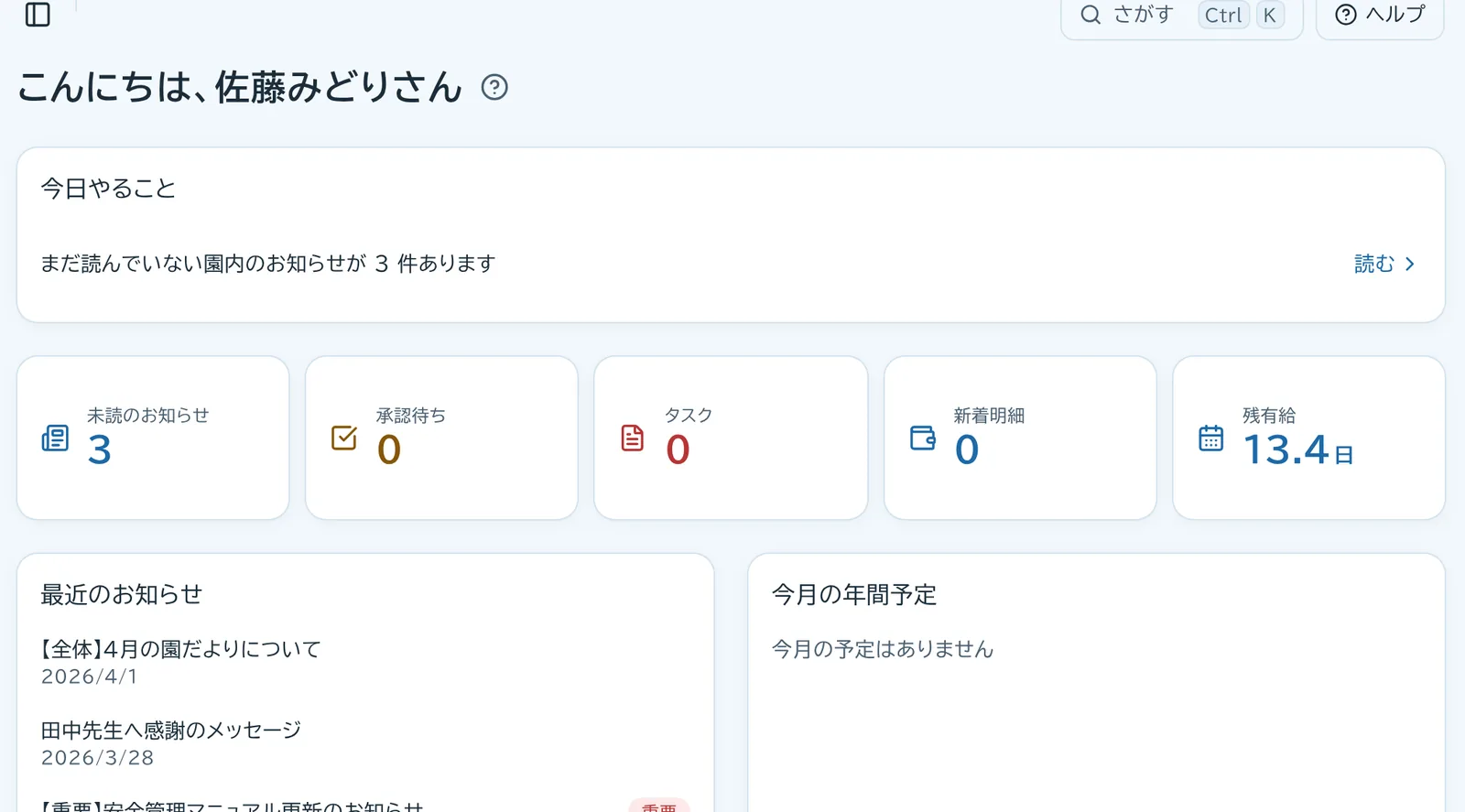Select the 13.4日 remaining leave value
Screen dimensions: 1465x812
1297,449
